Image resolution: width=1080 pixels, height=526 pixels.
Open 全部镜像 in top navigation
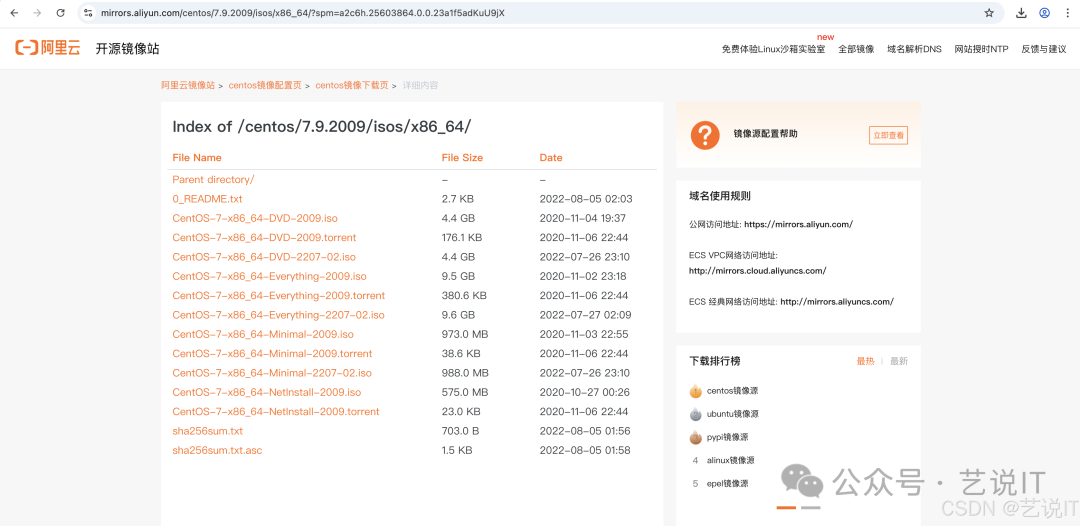coord(856,49)
